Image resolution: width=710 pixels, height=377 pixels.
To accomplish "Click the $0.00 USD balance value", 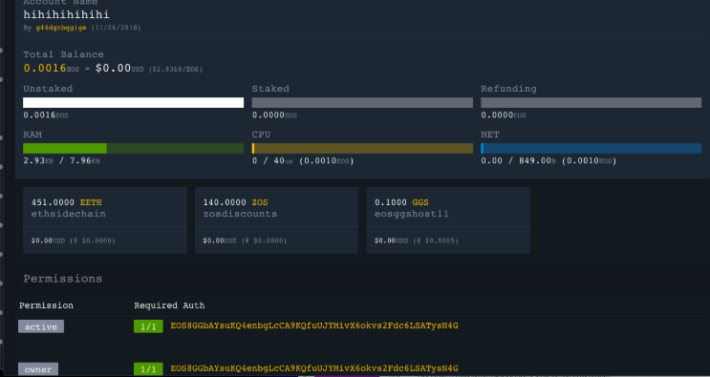I will [120, 69].
